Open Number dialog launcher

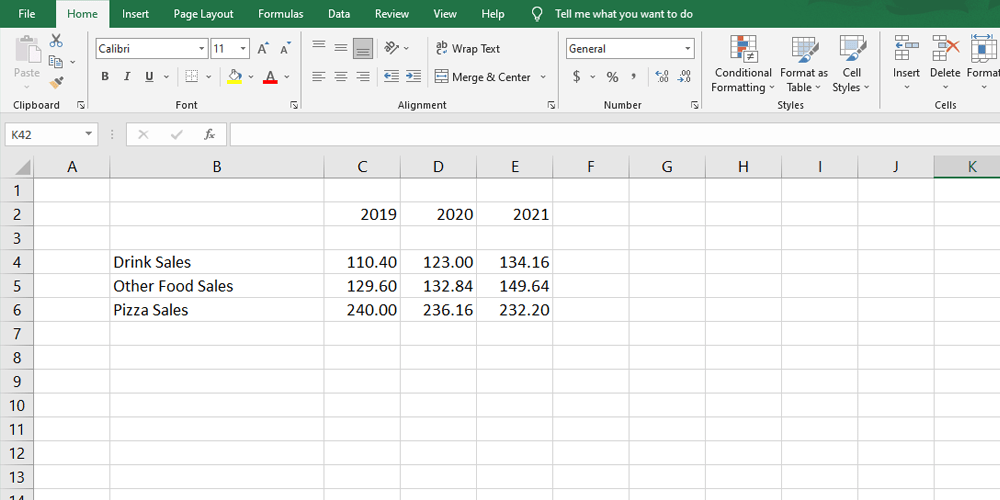pos(695,105)
